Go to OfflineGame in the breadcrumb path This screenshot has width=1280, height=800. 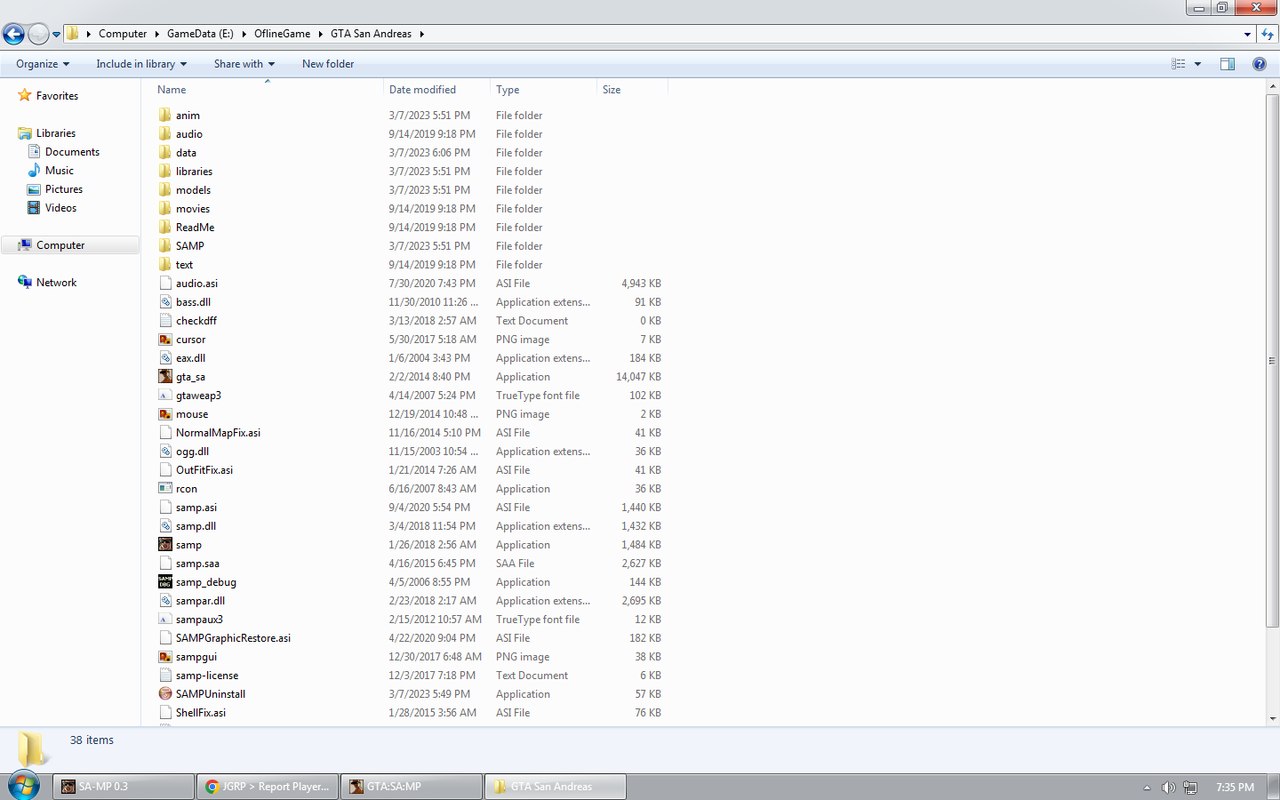[x=282, y=34]
